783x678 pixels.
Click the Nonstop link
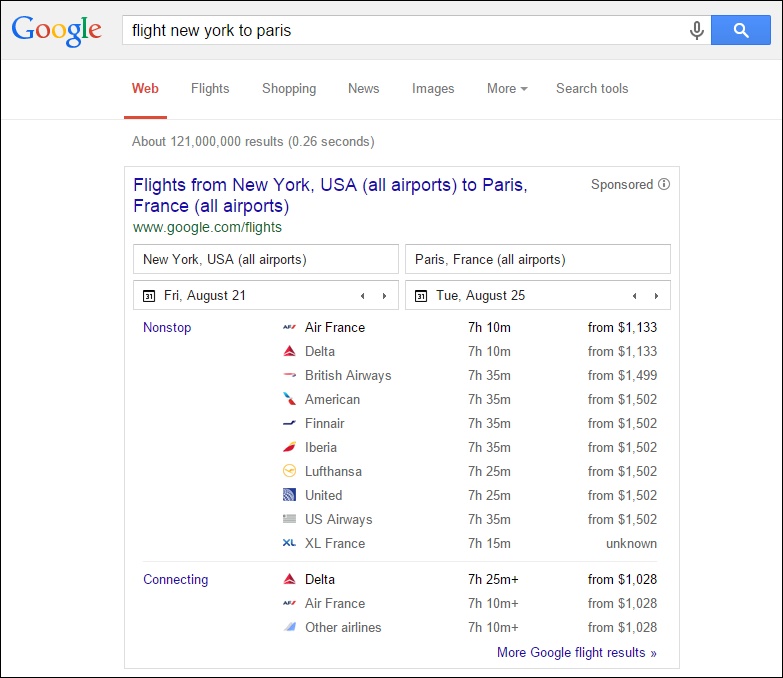(x=167, y=328)
